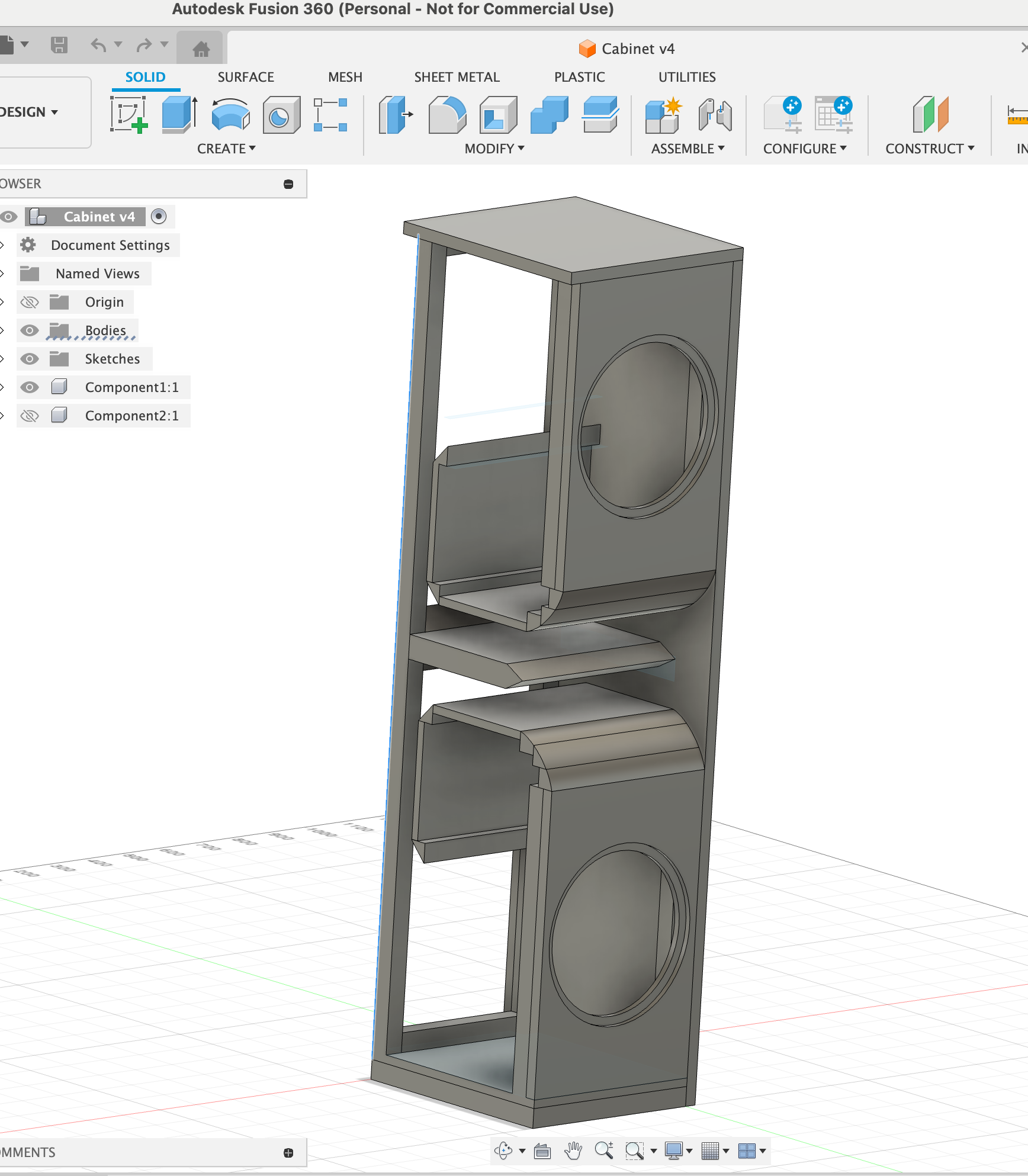Click the Create Sketch tool icon
Viewport: 1028px width, 1176px height.
pyautogui.click(x=129, y=114)
